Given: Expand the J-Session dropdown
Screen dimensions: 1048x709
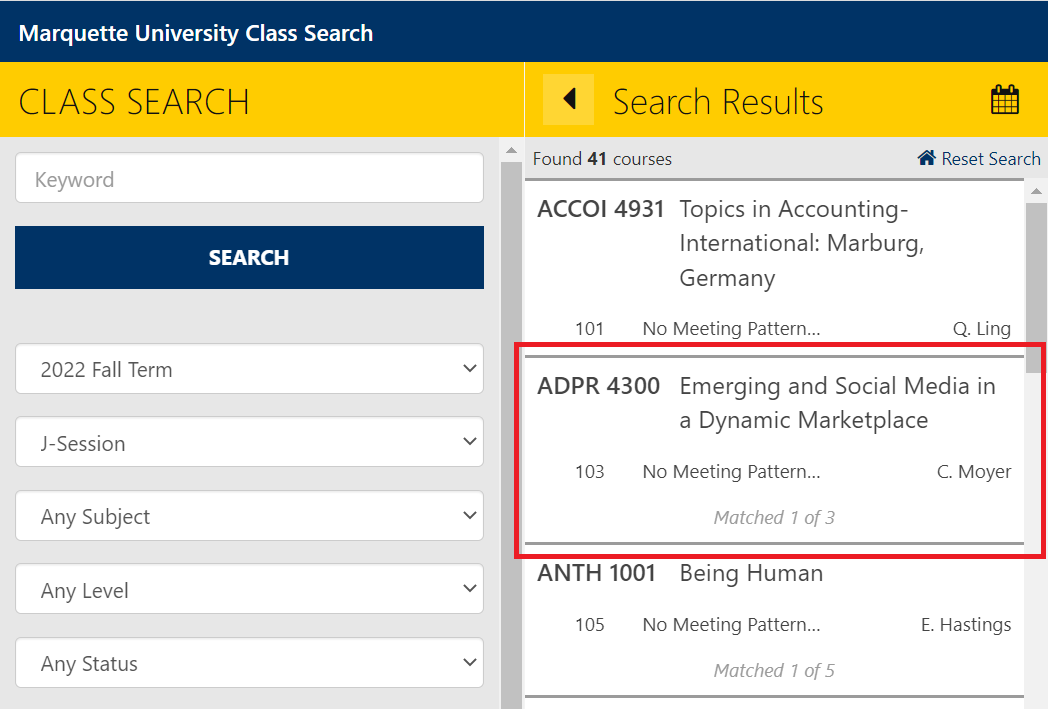Looking at the screenshot, I should [249, 444].
